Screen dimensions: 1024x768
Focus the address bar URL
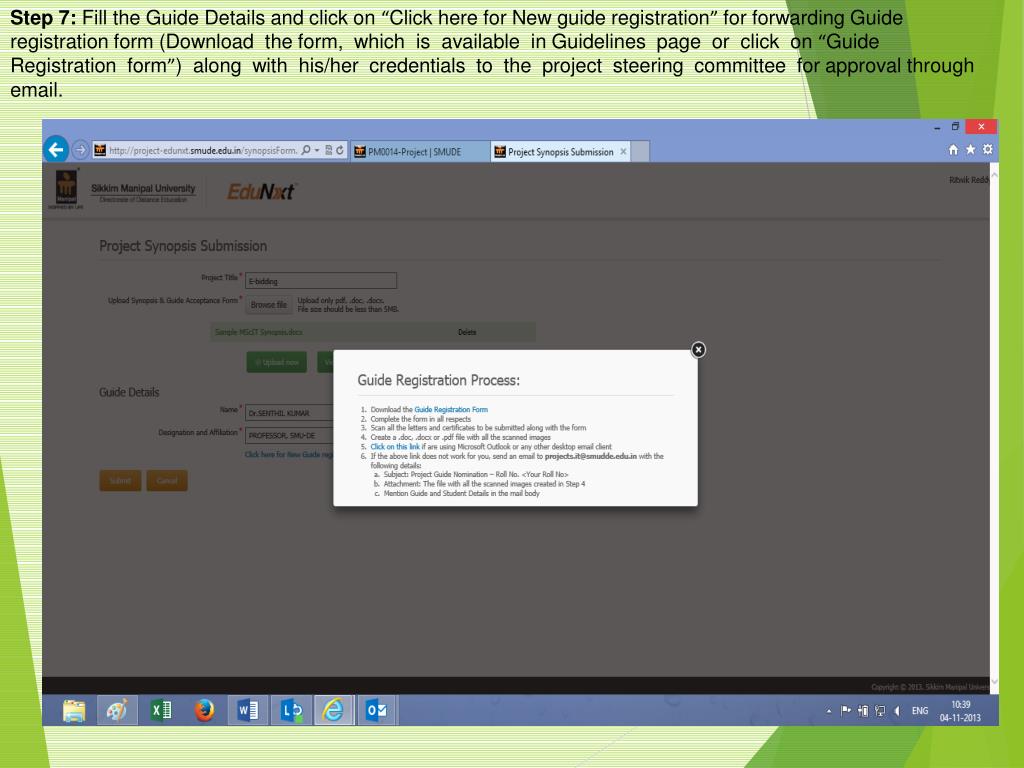pos(202,151)
